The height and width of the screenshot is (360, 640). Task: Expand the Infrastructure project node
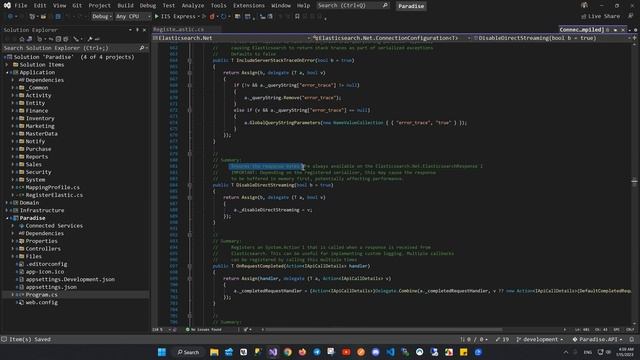[x=7, y=210]
